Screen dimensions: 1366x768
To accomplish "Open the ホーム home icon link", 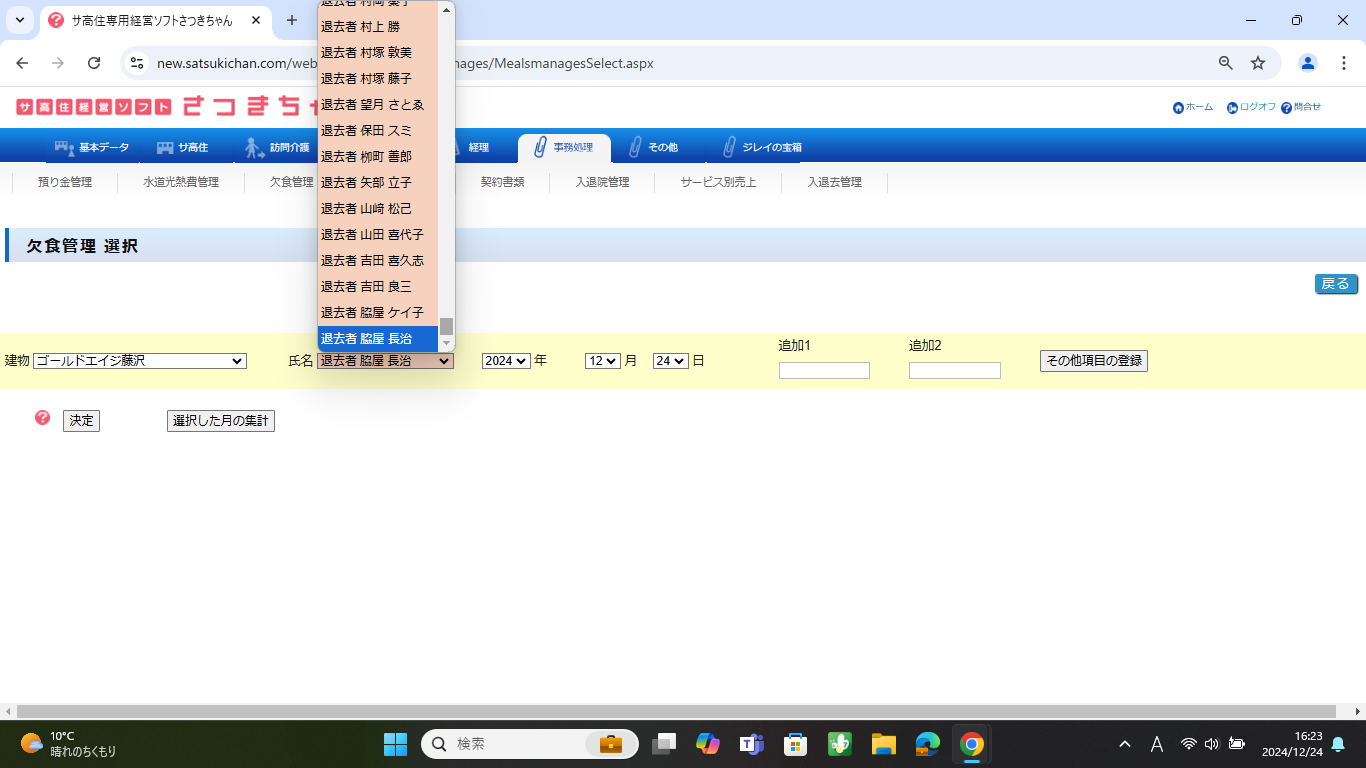I will tap(1192, 107).
